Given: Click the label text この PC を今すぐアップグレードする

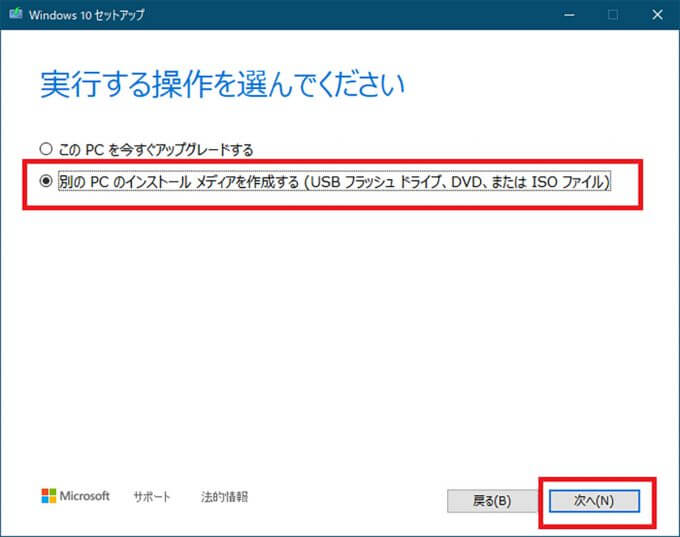Looking at the screenshot, I should (156, 150).
